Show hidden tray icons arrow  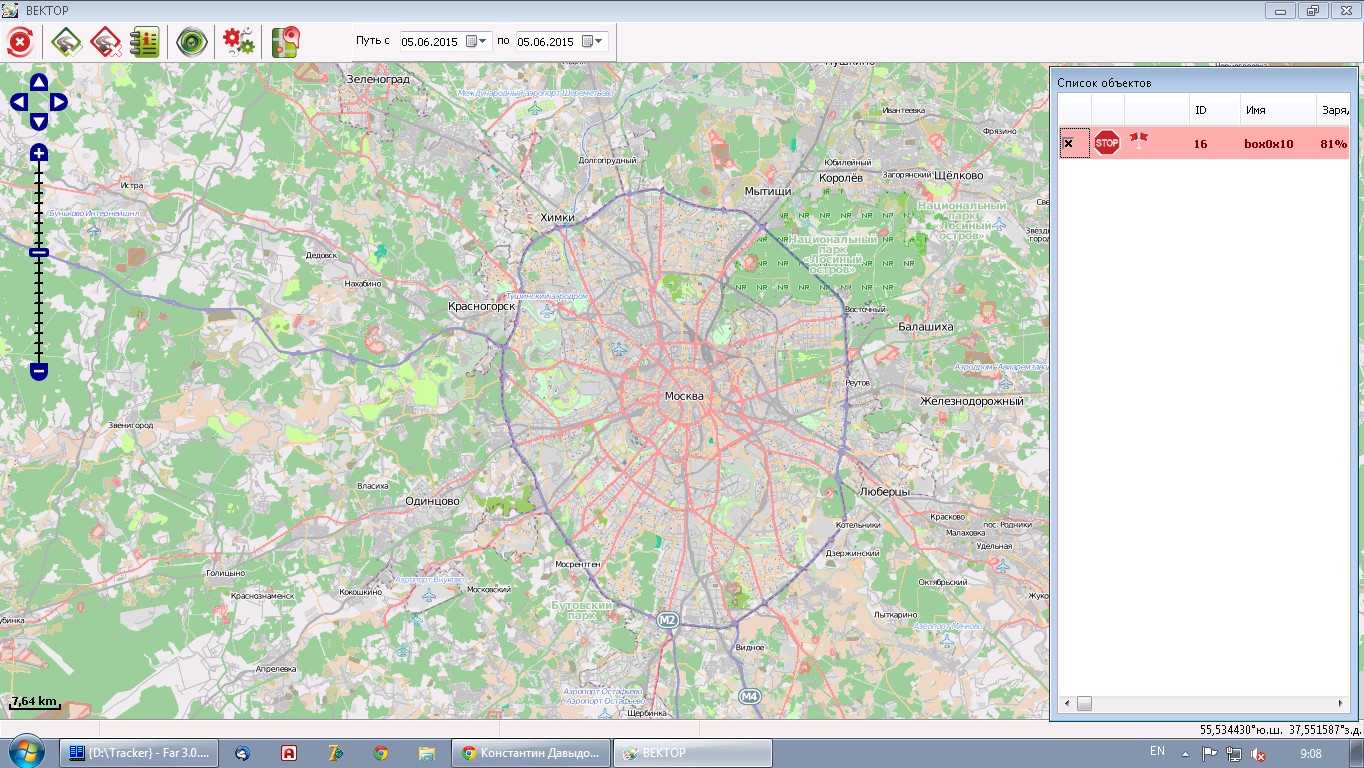tap(1185, 754)
